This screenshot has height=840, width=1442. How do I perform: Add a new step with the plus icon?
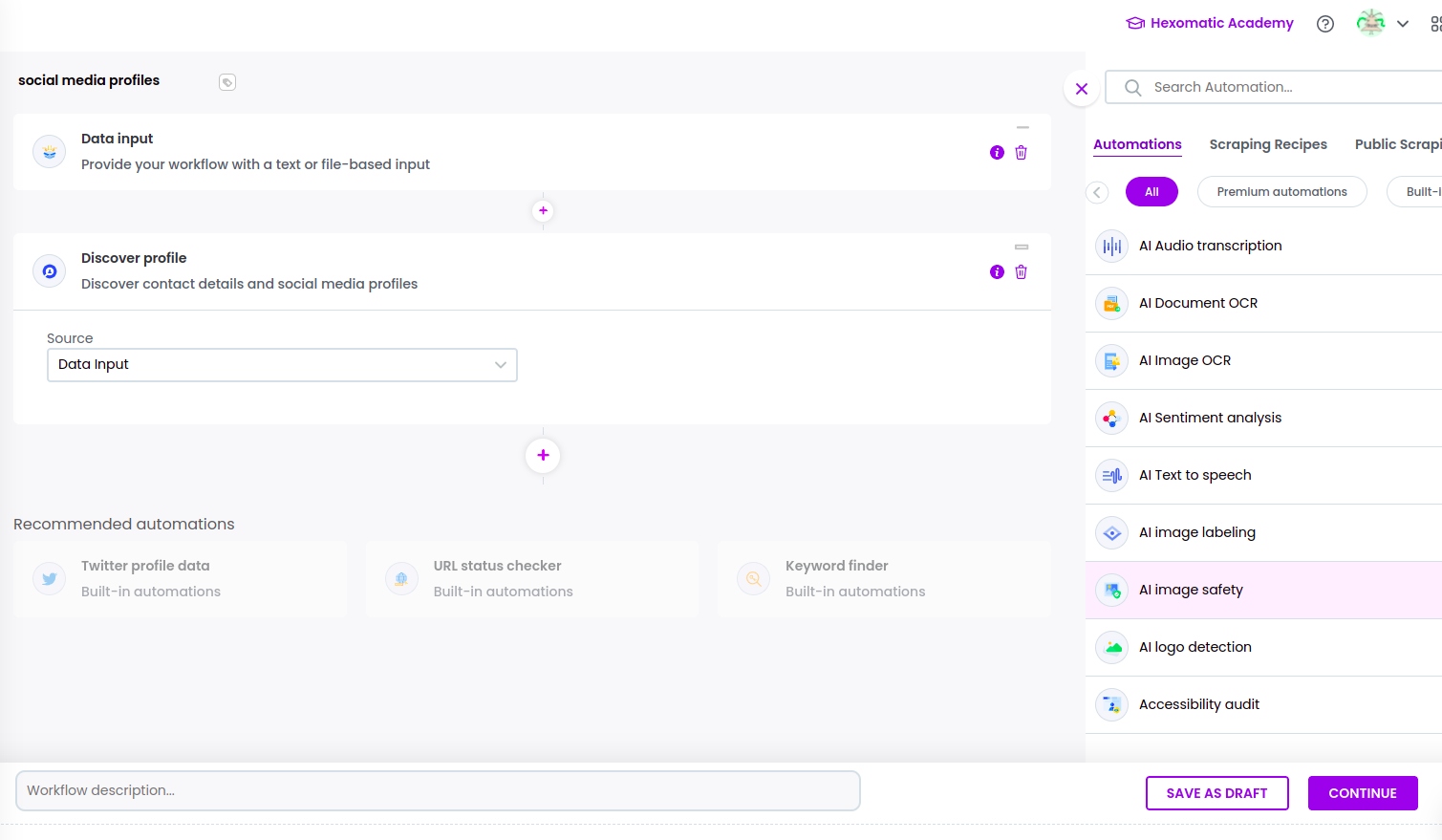pyautogui.click(x=543, y=455)
